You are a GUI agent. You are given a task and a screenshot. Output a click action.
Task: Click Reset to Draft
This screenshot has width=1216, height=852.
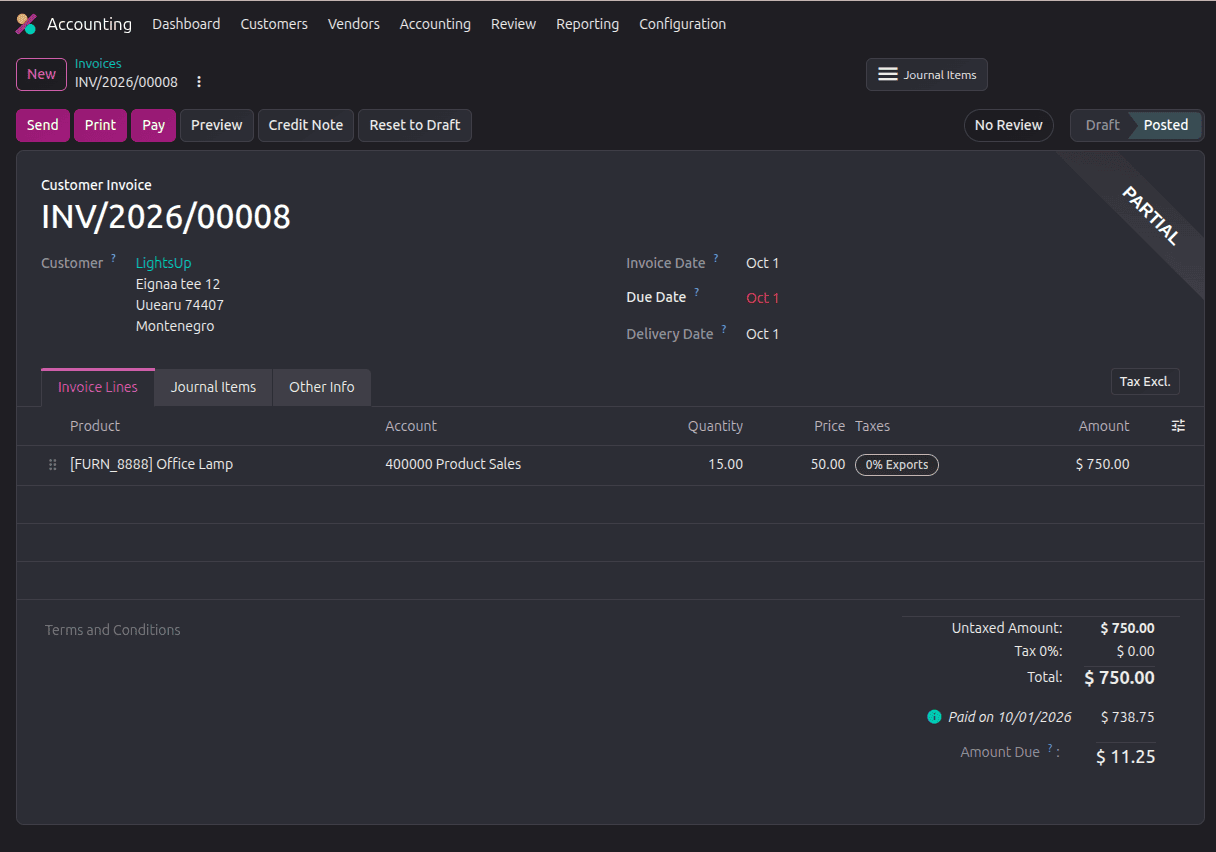tap(415, 125)
